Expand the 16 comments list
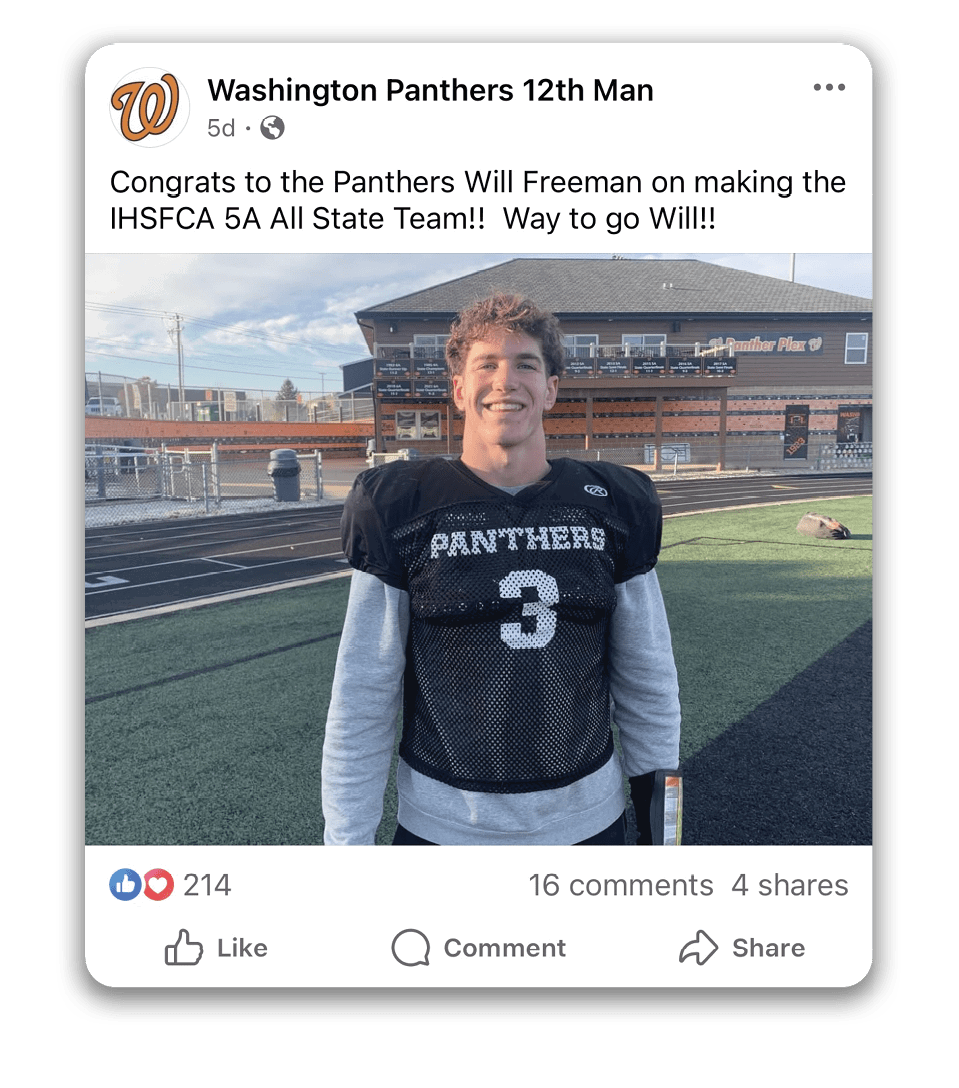 (620, 885)
